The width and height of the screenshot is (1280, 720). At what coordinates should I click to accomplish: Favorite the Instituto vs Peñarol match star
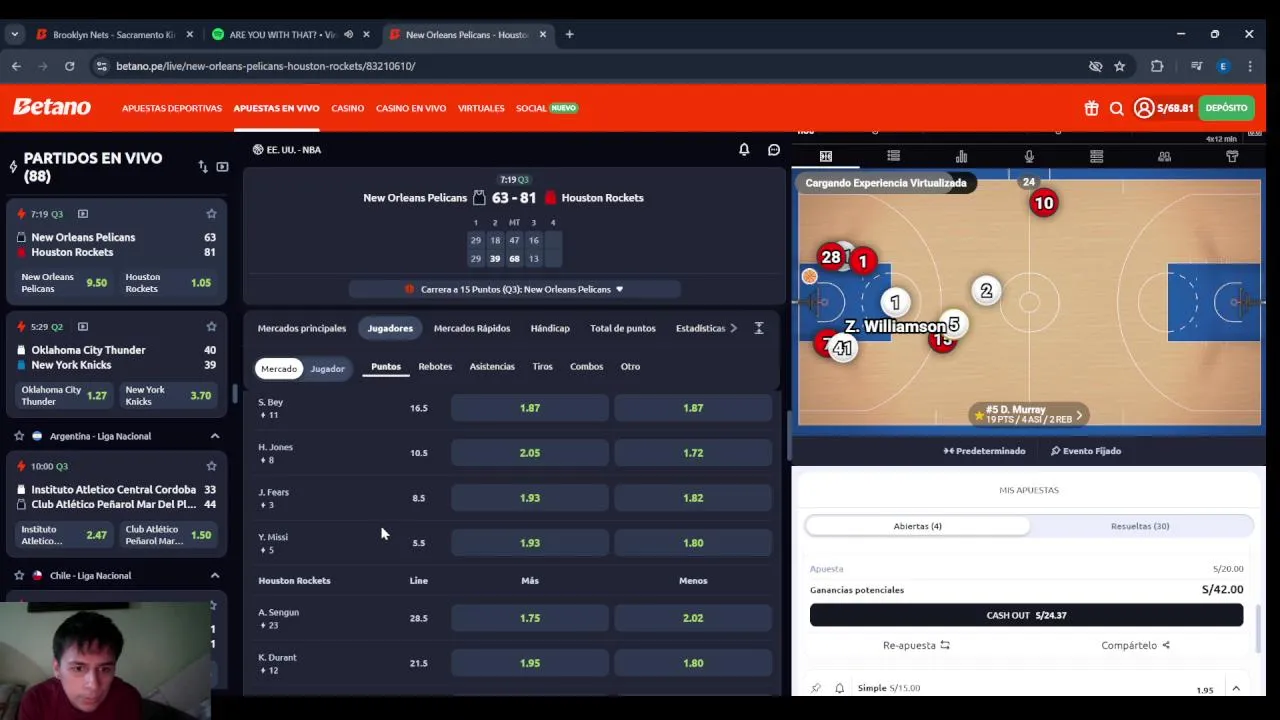[211, 466]
